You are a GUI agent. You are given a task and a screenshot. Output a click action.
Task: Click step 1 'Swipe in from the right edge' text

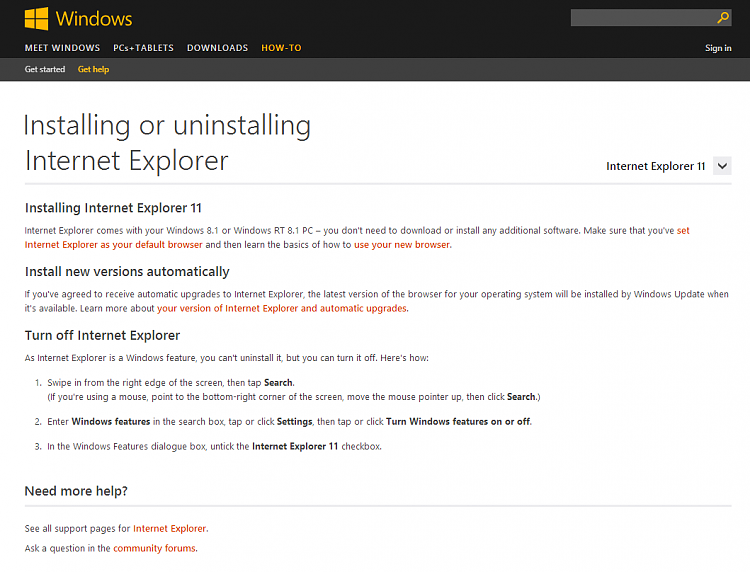pyautogui.click(x=171, y=383)
